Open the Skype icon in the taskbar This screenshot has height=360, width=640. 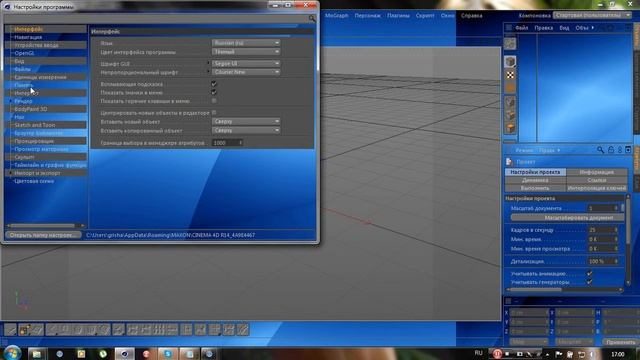click(168, 353)
